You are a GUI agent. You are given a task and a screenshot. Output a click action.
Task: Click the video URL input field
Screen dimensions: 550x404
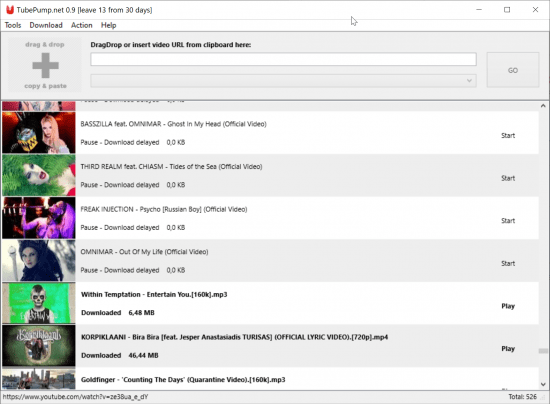point(283,59)
